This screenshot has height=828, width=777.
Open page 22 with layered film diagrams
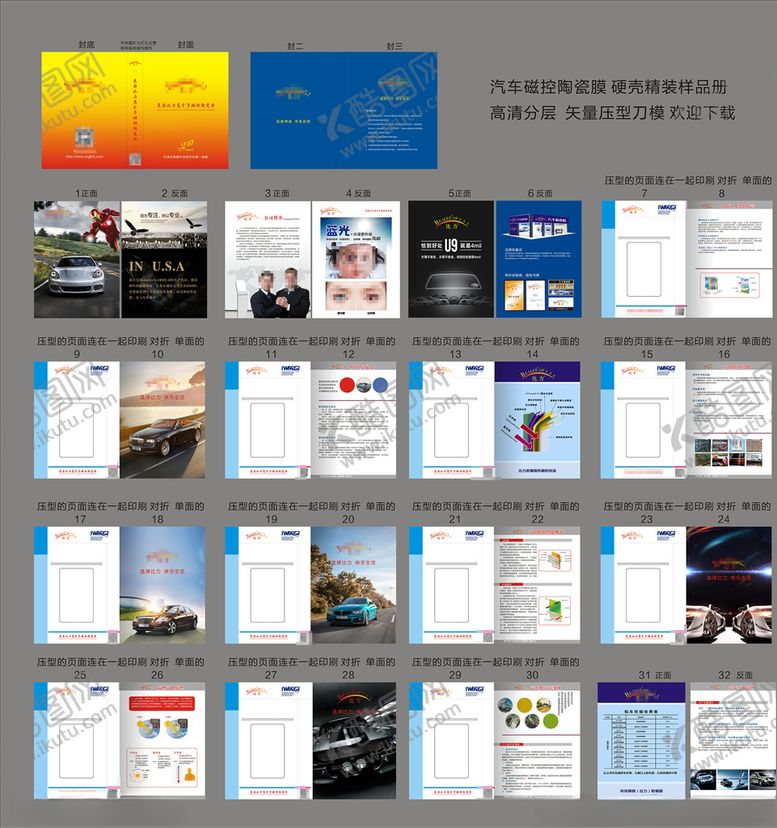(x=538, y=585)
